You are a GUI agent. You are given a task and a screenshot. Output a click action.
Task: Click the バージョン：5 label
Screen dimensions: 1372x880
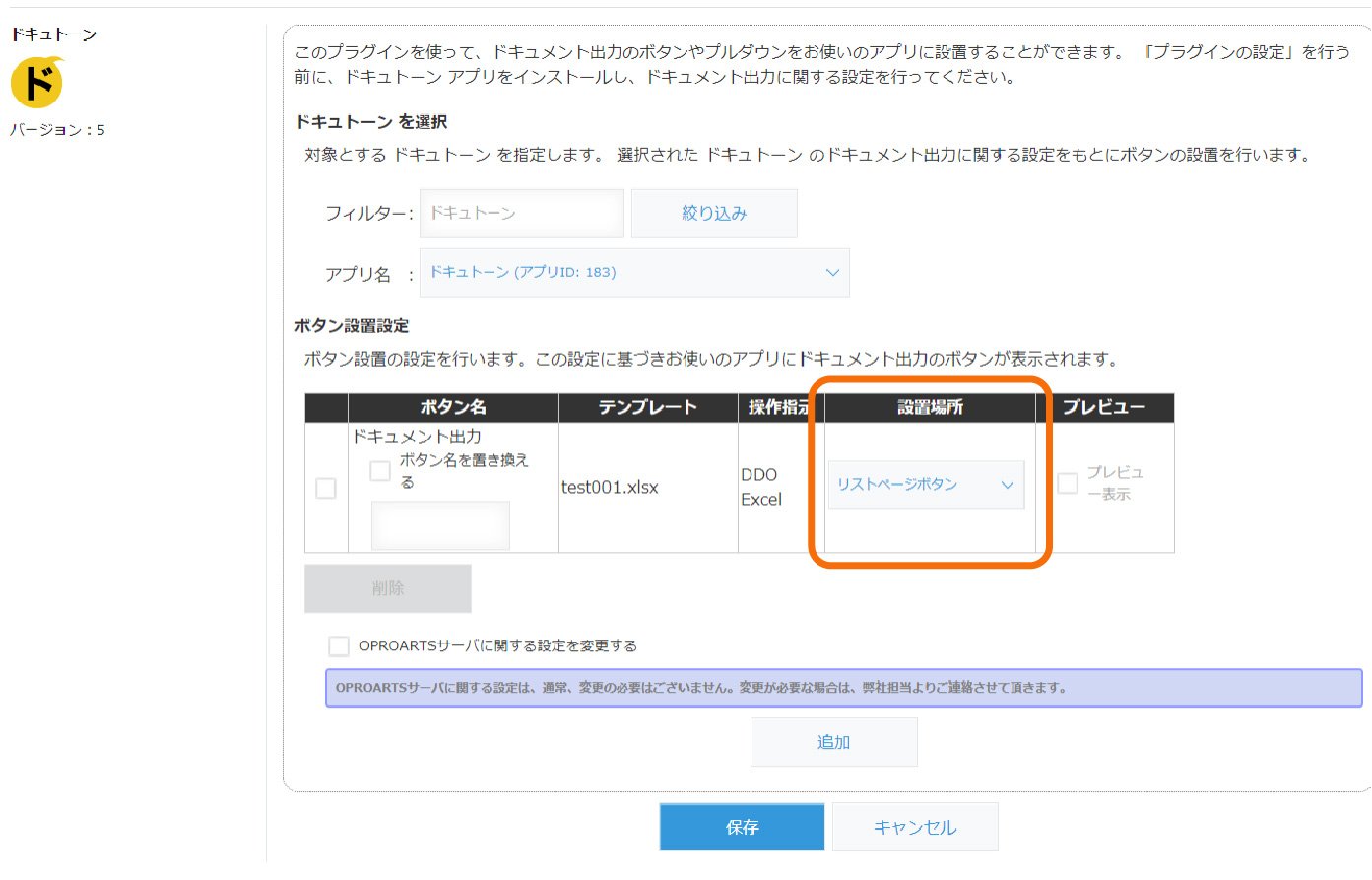tap(57, 130)
